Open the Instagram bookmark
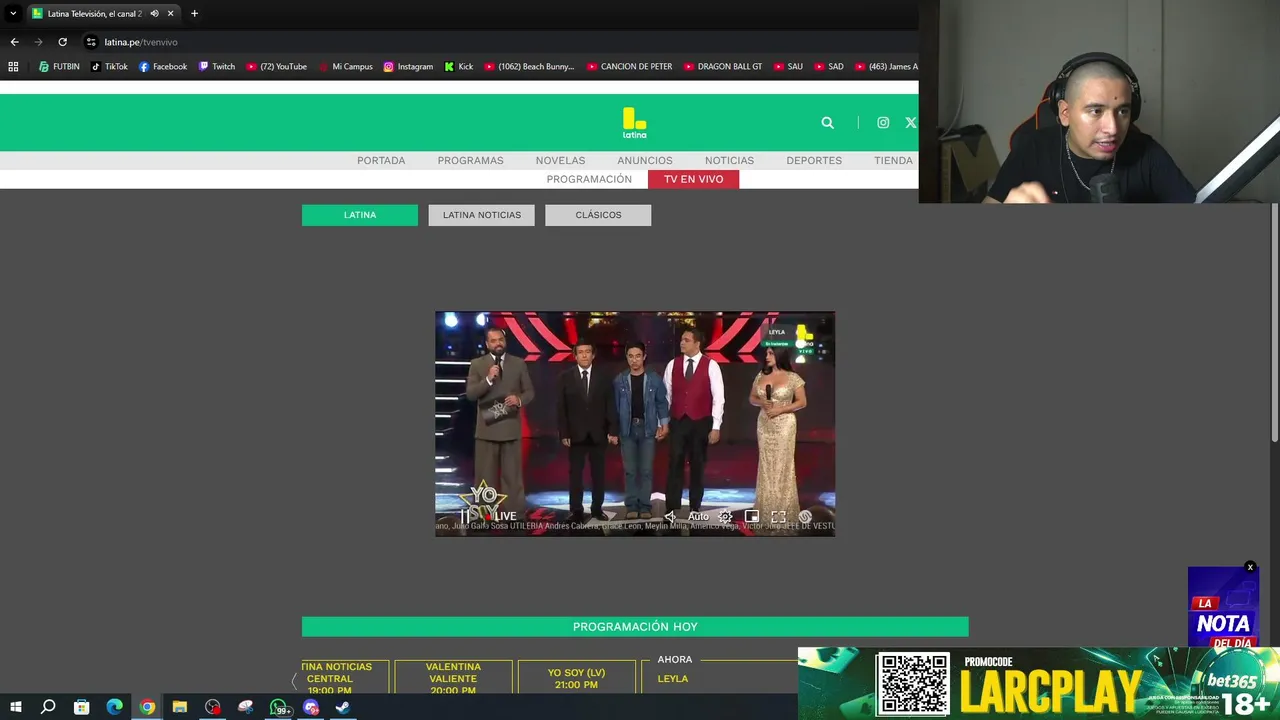This screenshot has width=1280, height=720. tap(408, 67)
